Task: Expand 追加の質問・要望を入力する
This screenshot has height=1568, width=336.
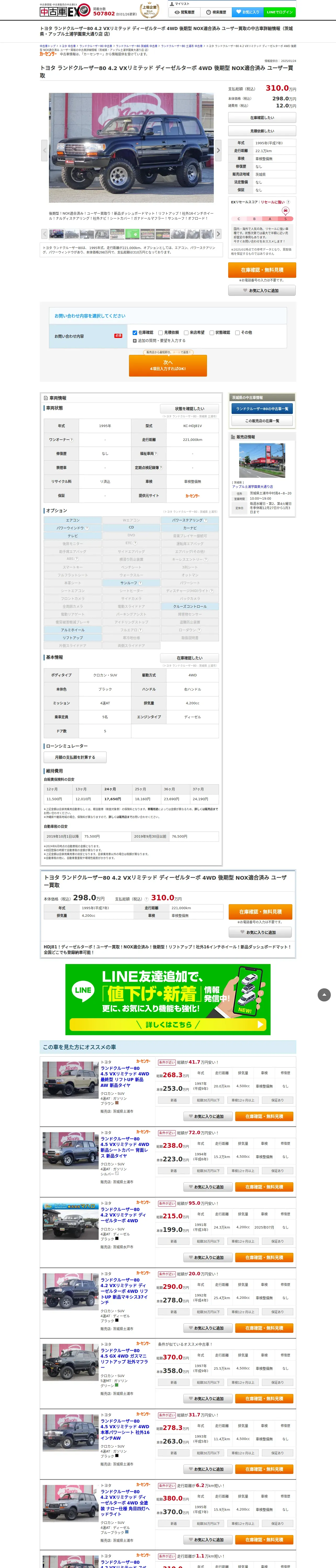Action: (159, 340)
